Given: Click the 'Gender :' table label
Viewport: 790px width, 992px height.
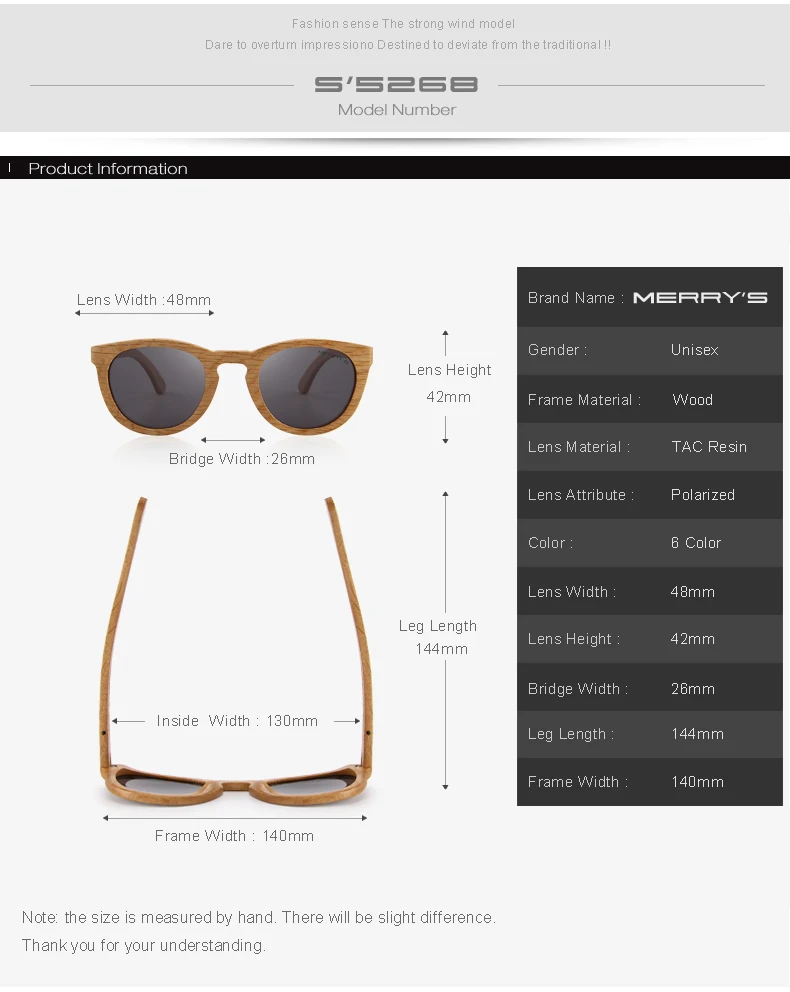Looking at the screenshot, I should point(557,350).
